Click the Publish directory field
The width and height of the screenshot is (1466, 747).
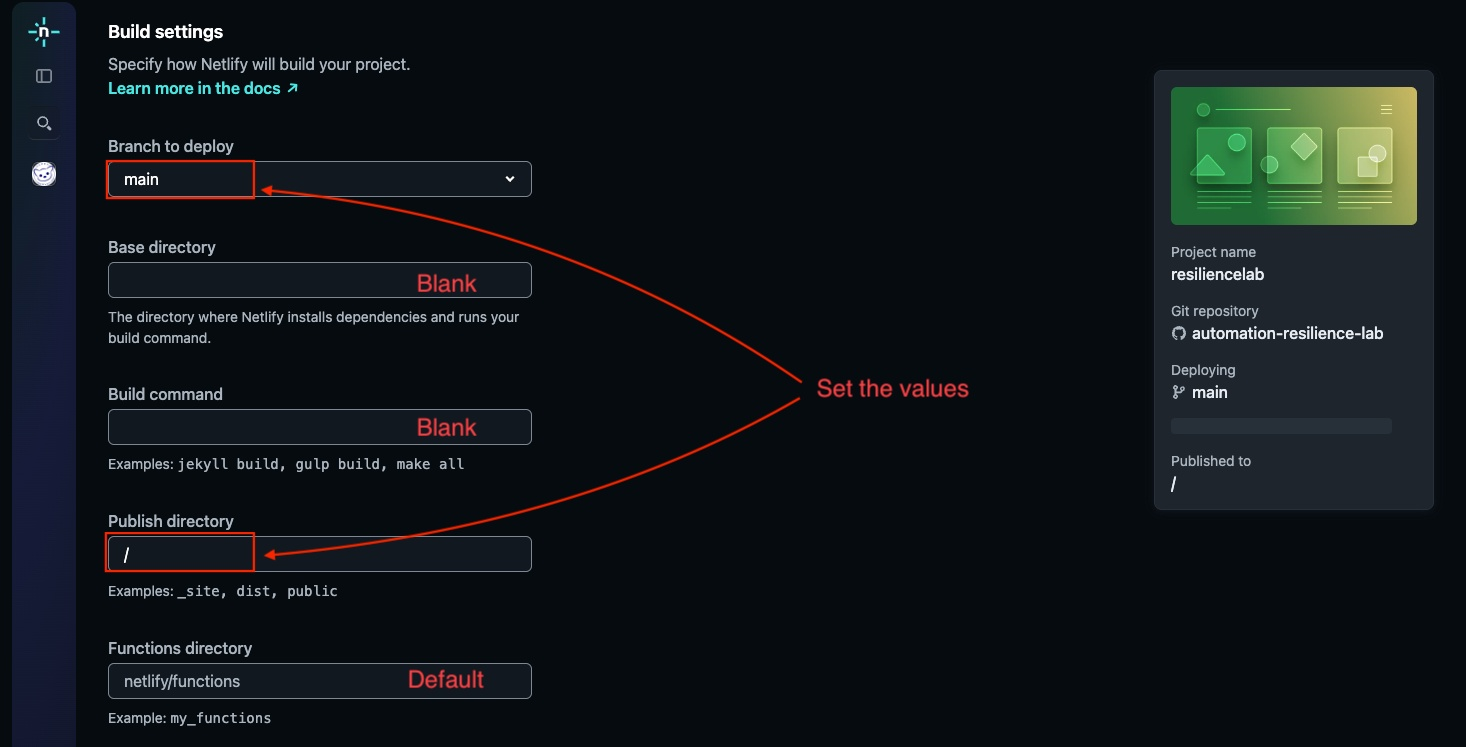pos(320,554)
